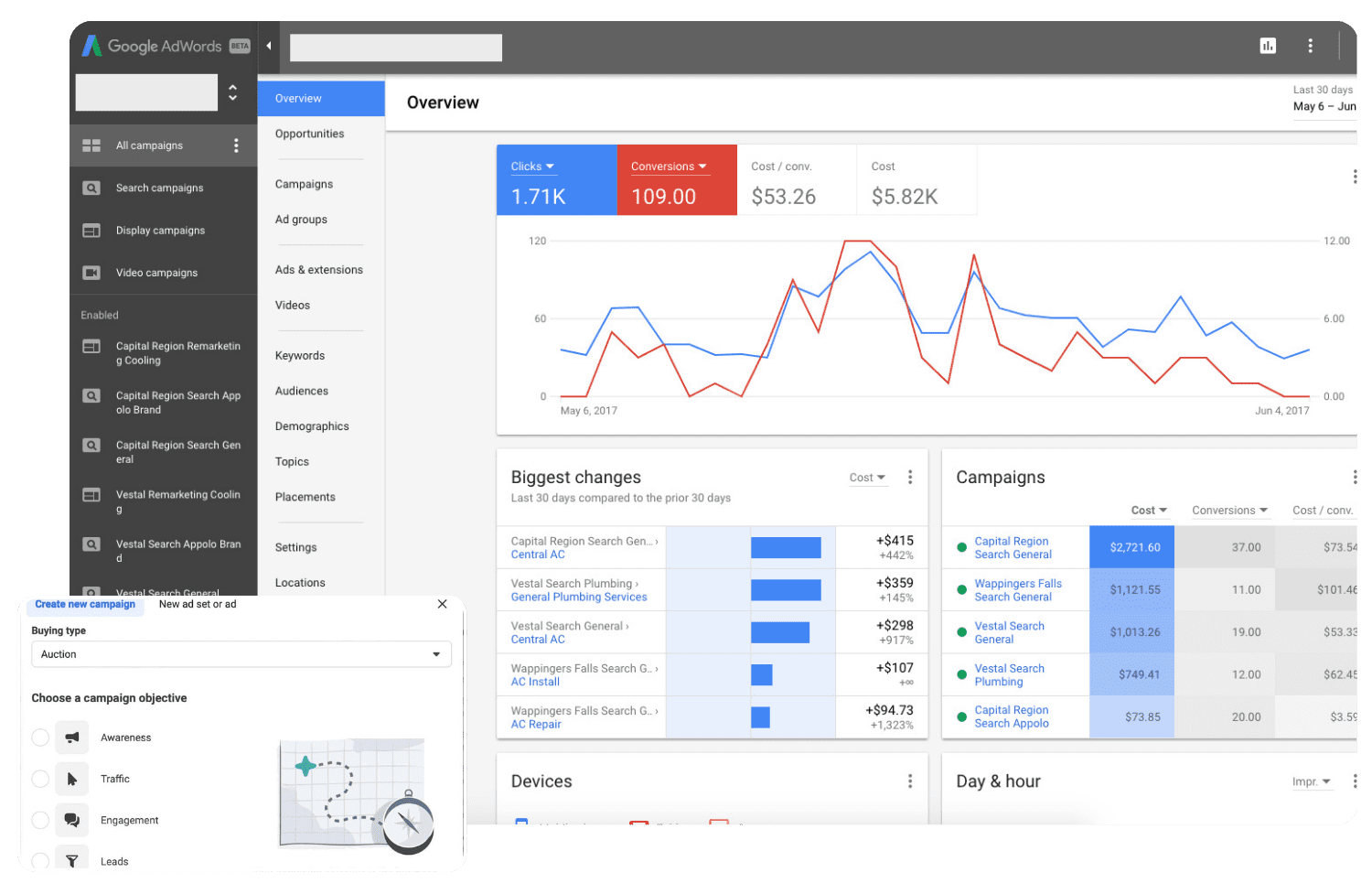Open the Cost dropdown in Biggest changes

[866, 478]
